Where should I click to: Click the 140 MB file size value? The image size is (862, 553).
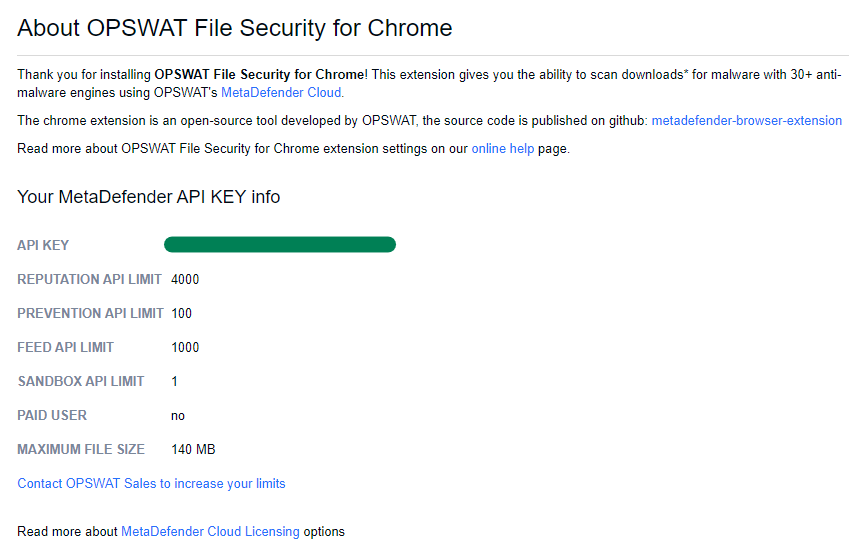pyautogui.click(x=193, y=449)
